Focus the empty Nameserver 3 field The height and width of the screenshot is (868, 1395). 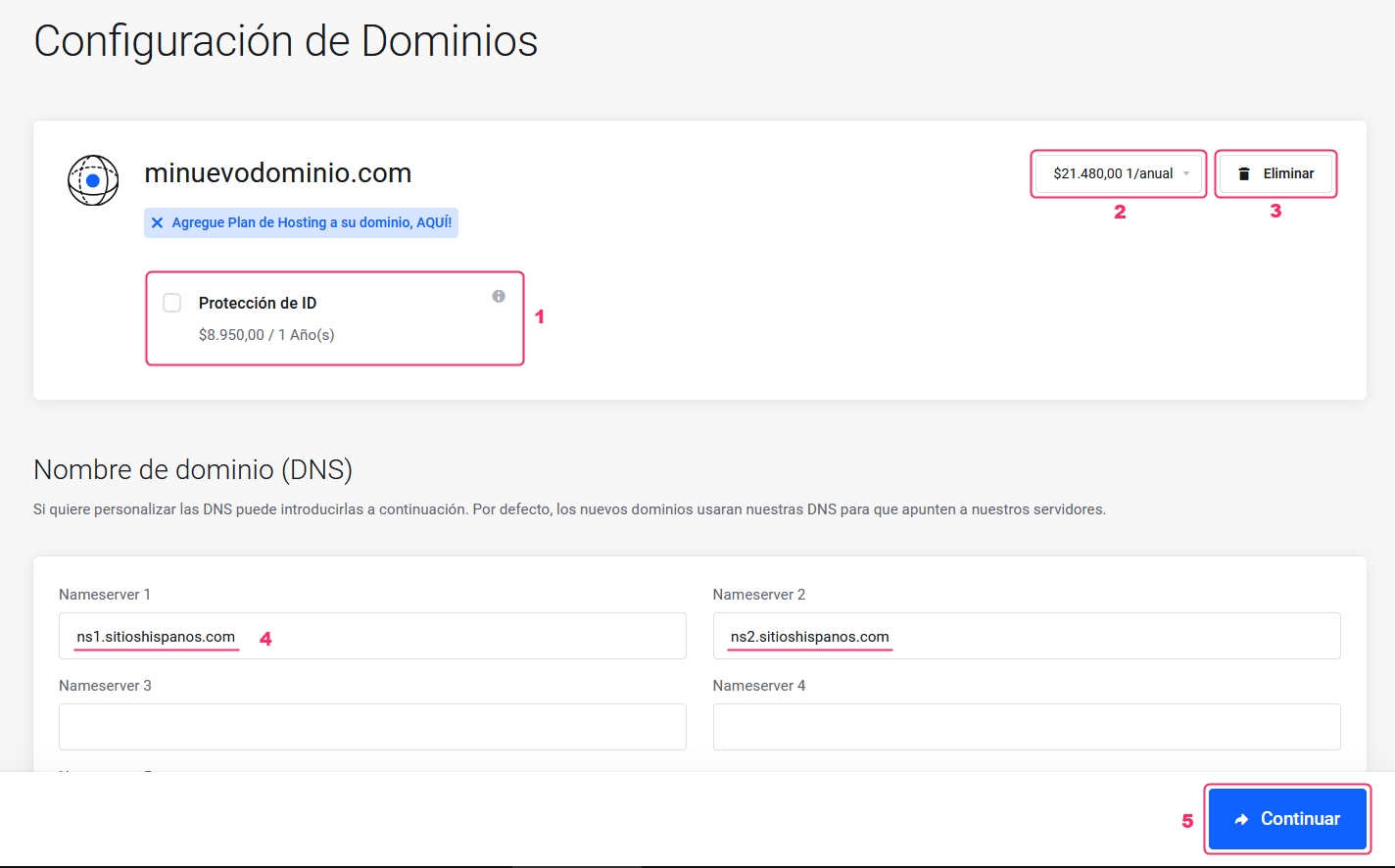click(x=372, y=727)
